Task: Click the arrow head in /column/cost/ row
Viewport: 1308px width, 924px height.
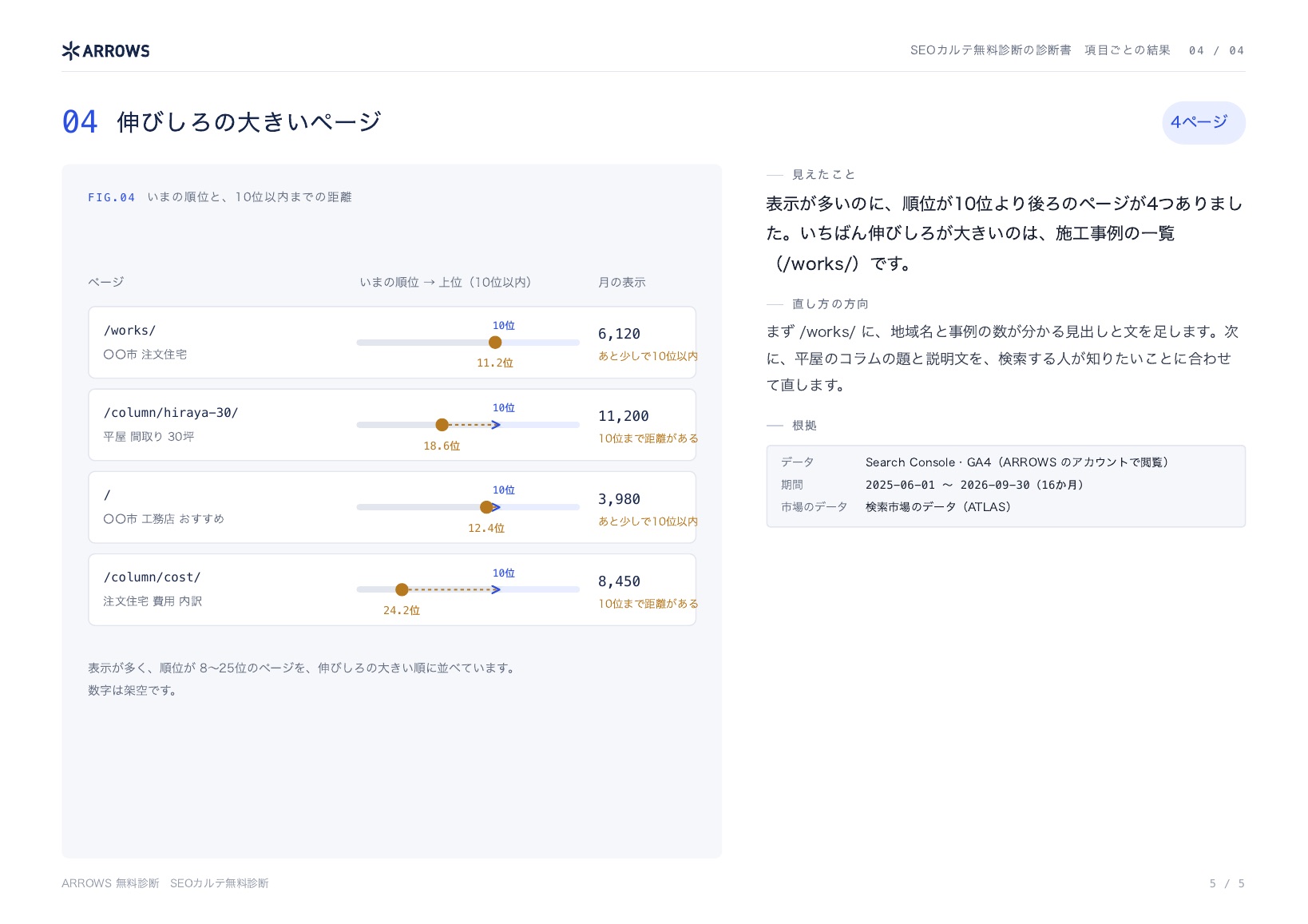Action: 496,589
